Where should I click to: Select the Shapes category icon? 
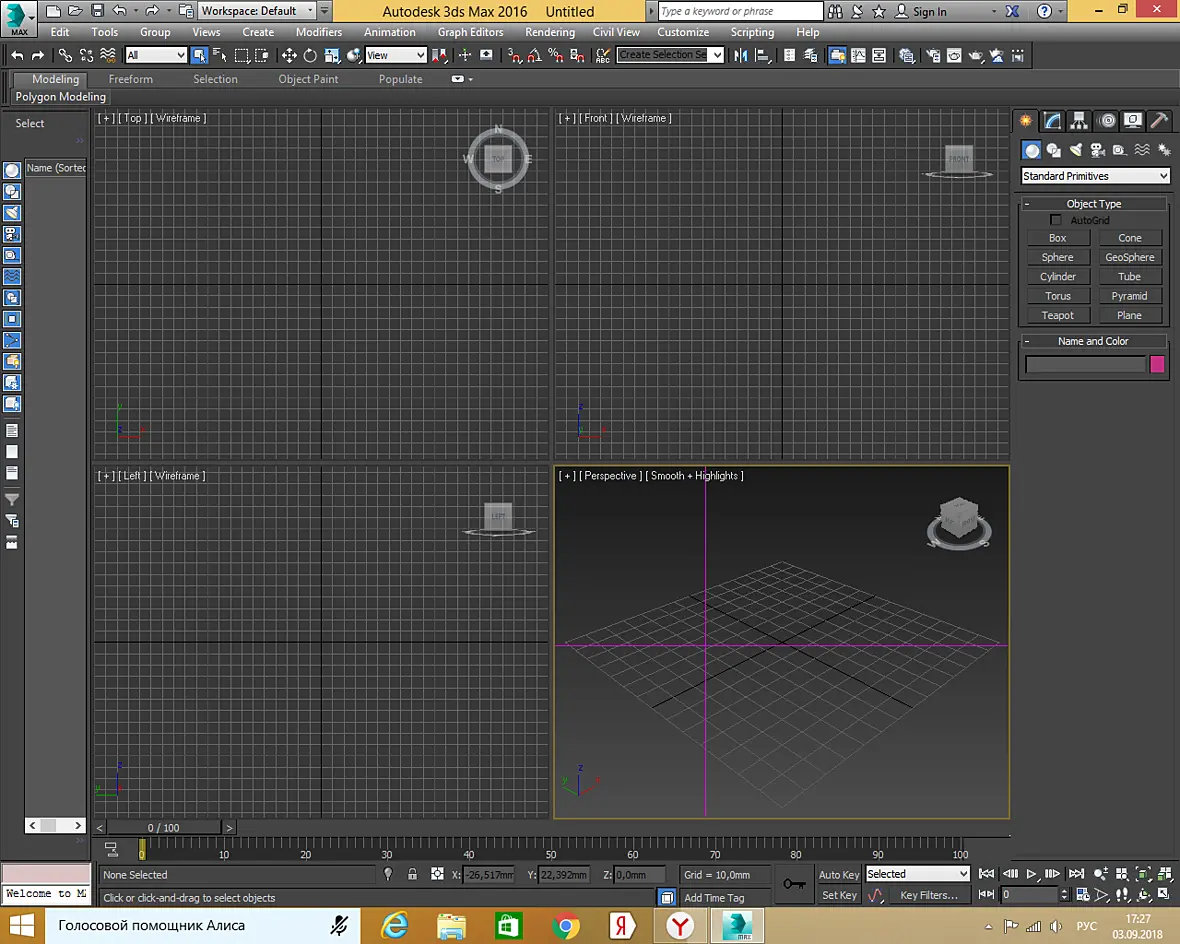click(x=1054, y=150)
